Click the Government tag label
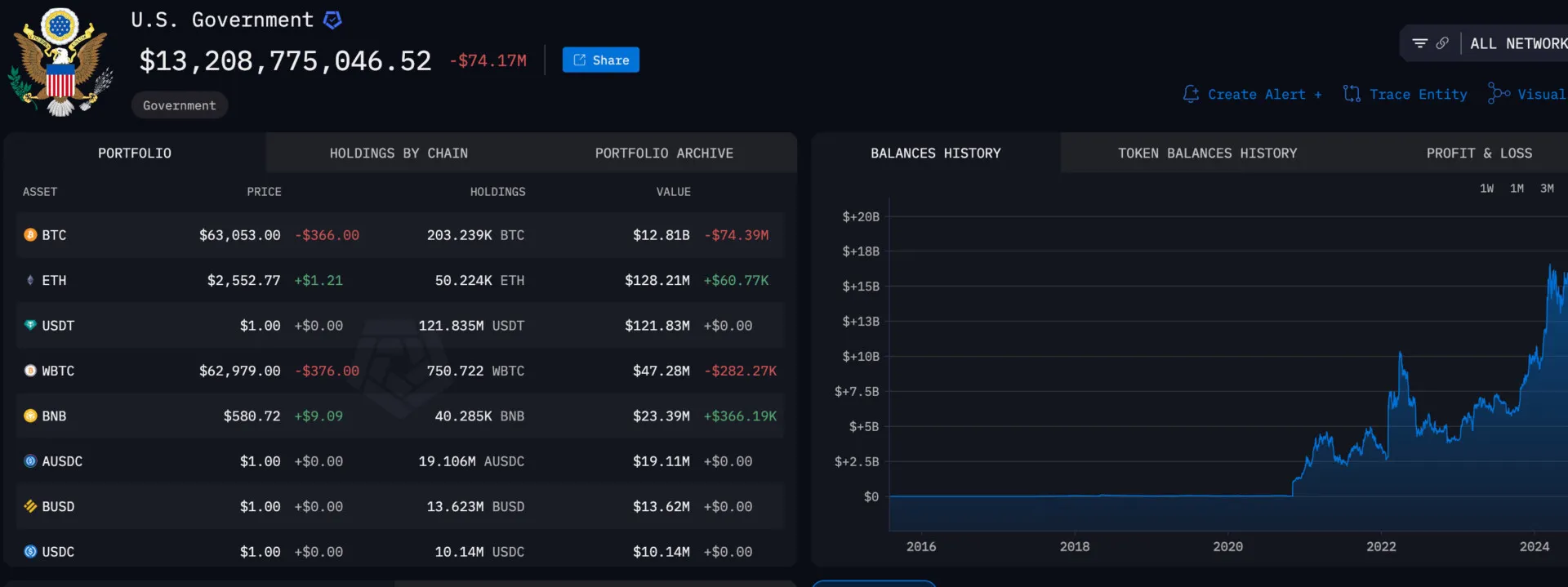Screen dimensions: 1568x587 coord(180,105)
